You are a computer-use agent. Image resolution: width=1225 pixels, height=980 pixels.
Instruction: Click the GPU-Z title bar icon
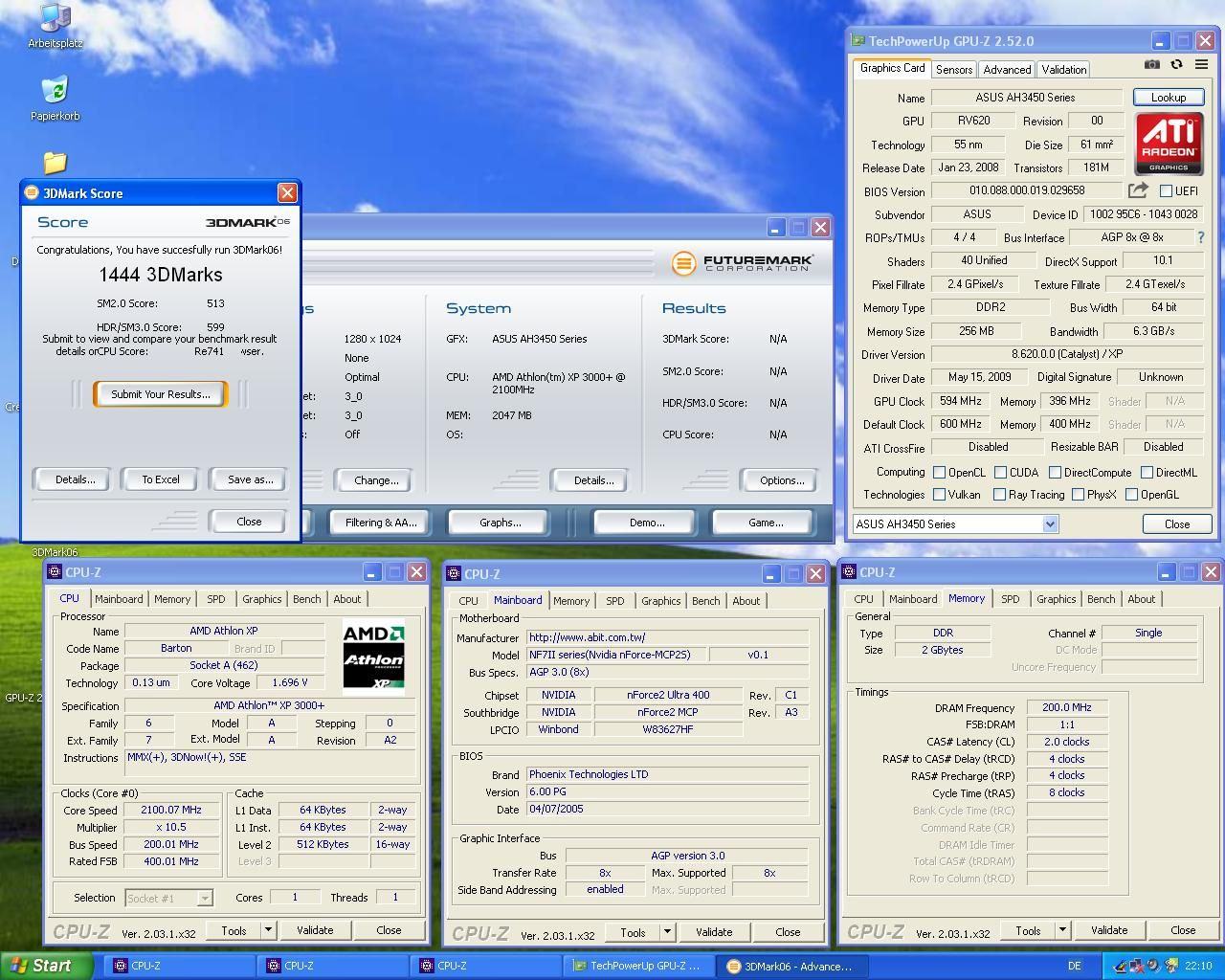[x=859, y=41]
